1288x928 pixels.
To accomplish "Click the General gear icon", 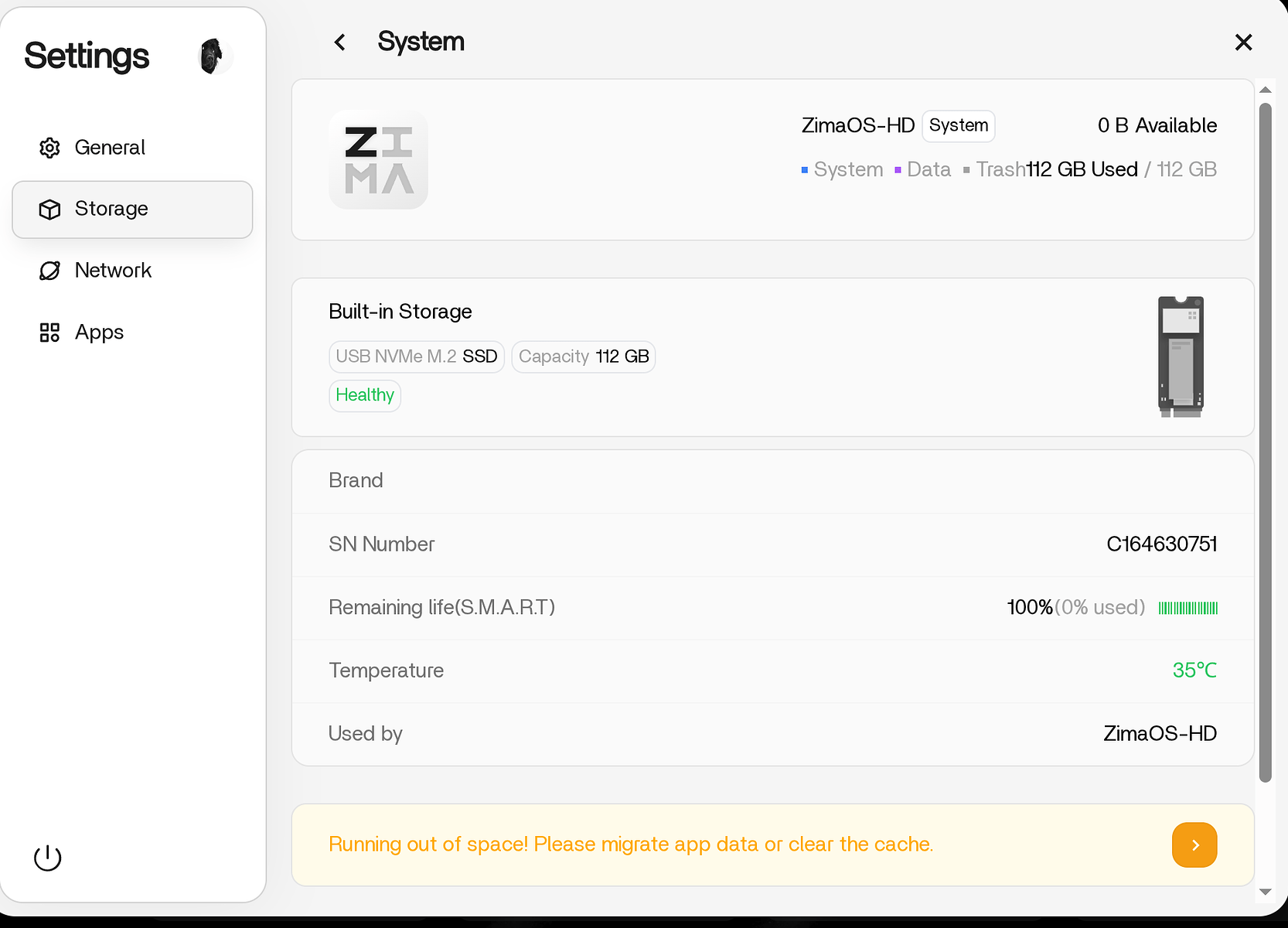I will (x=49, y=148).
